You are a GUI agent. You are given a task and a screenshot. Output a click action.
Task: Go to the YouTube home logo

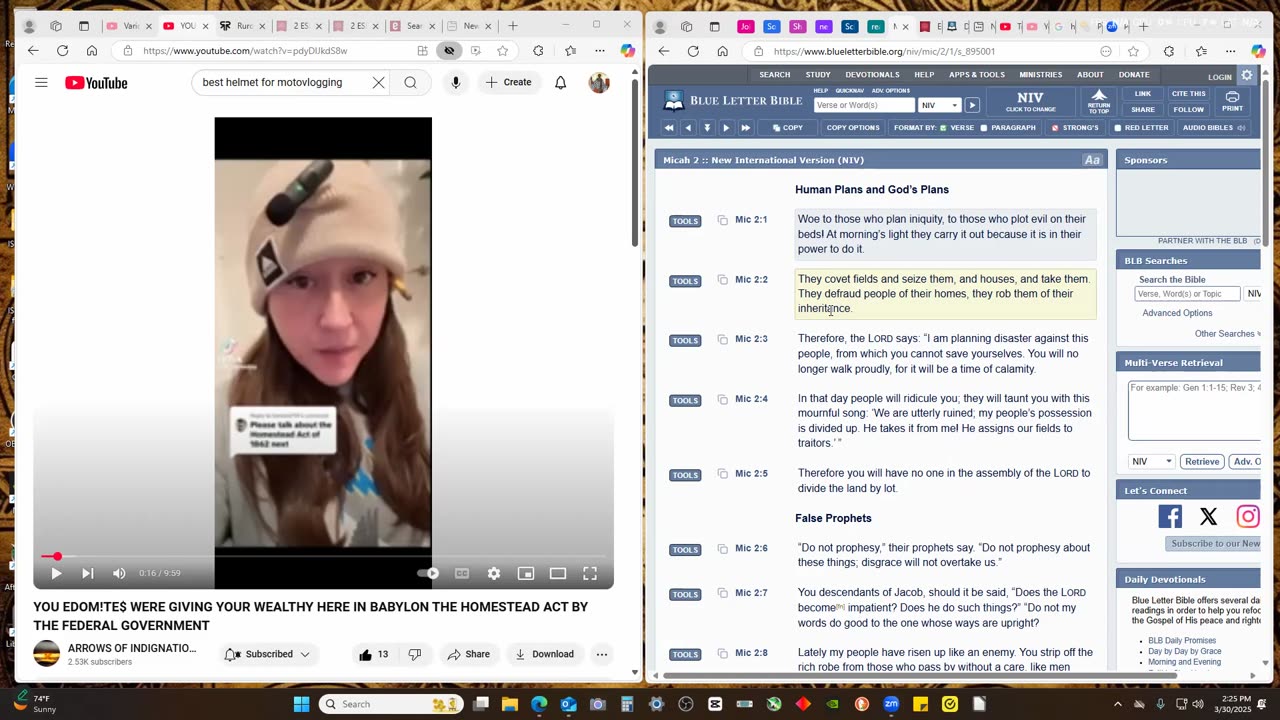tap(96, 83)
